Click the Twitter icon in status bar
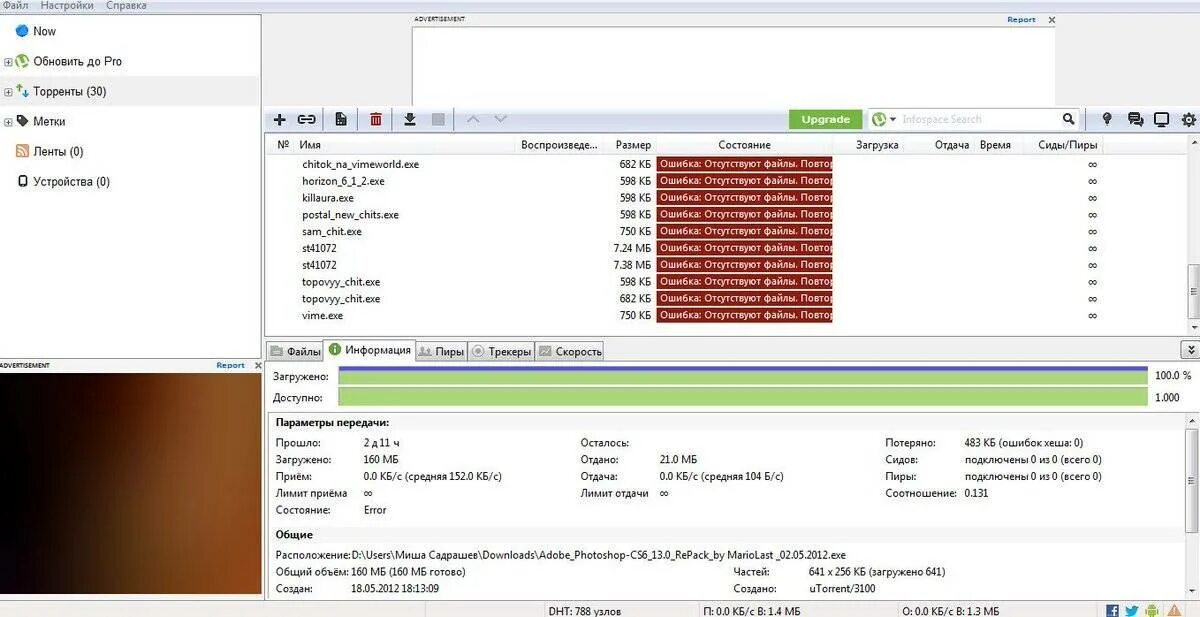 click(x=1132, y=610)
